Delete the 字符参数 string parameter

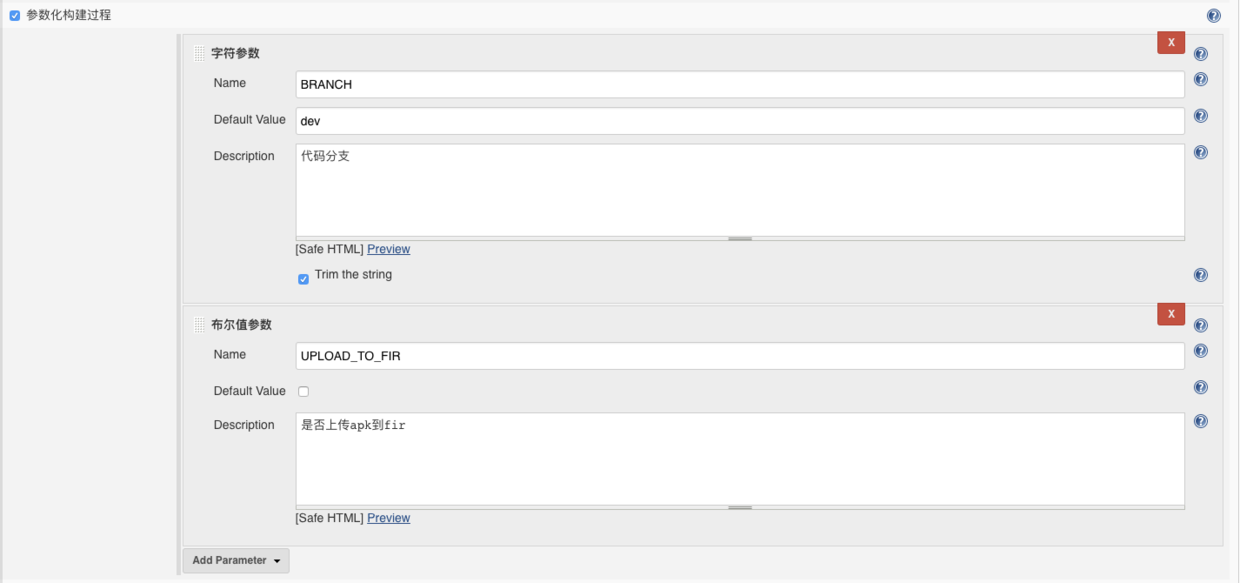click(x=1170, y=42)
